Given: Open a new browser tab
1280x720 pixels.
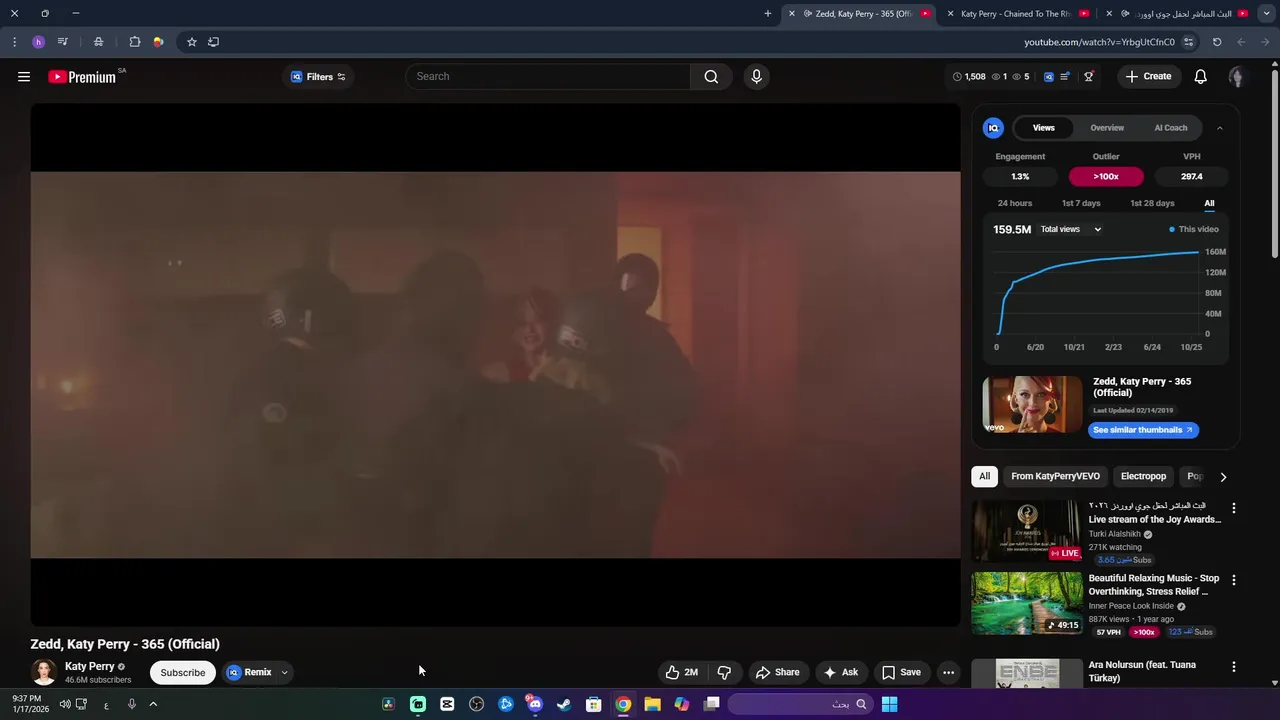Looking at the screenshot, I should tap(768, 14).
